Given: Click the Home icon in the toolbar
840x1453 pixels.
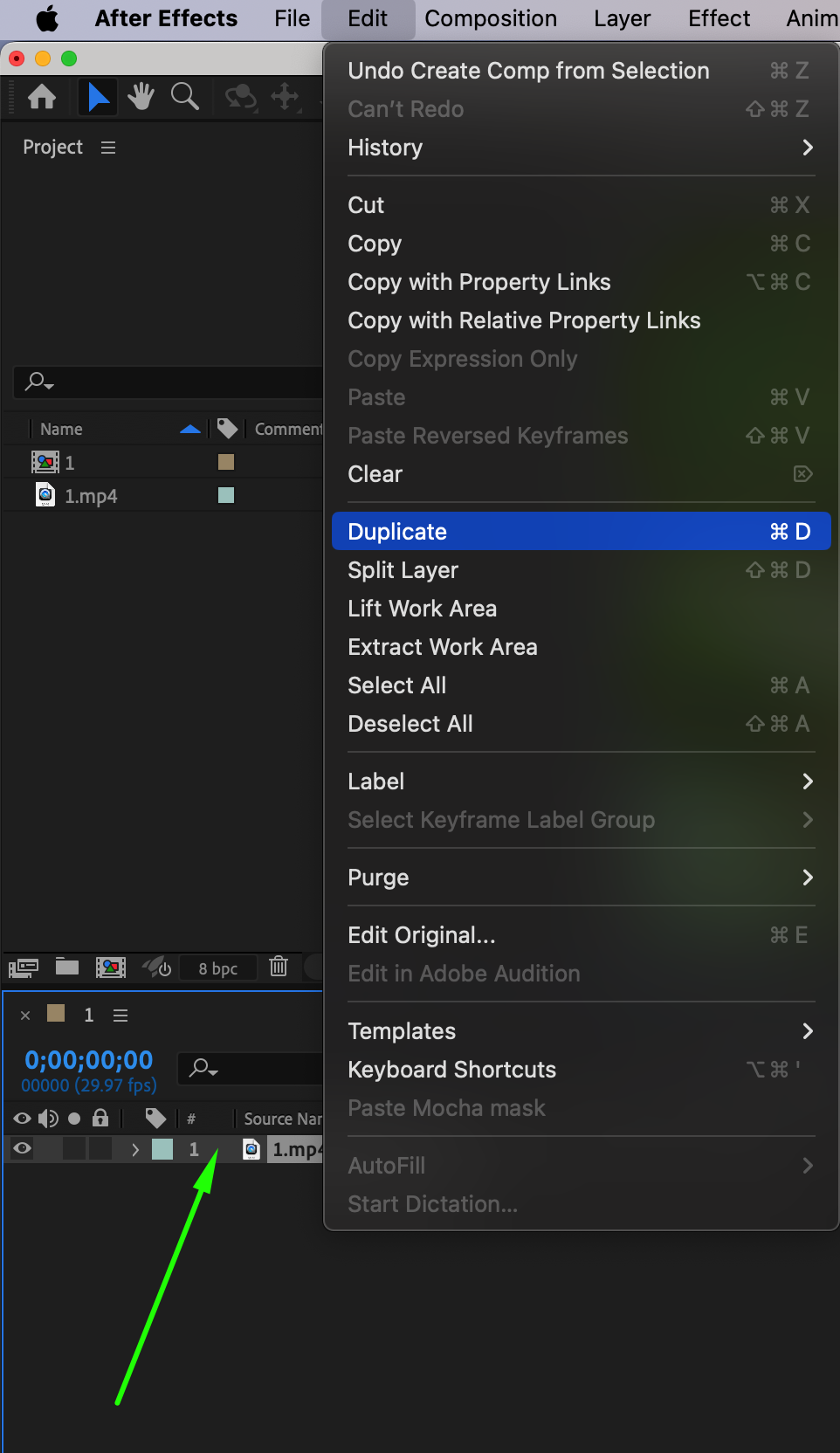Looking at the screenshot, I should 42,97.
